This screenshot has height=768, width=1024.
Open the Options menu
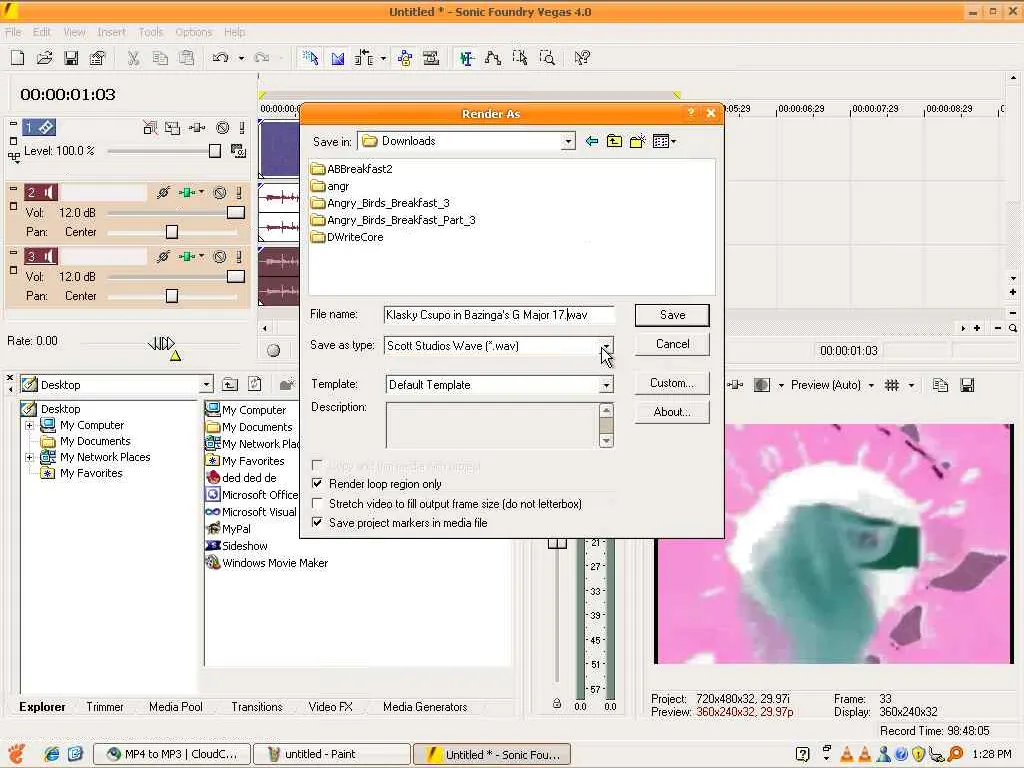pos(193,32)
